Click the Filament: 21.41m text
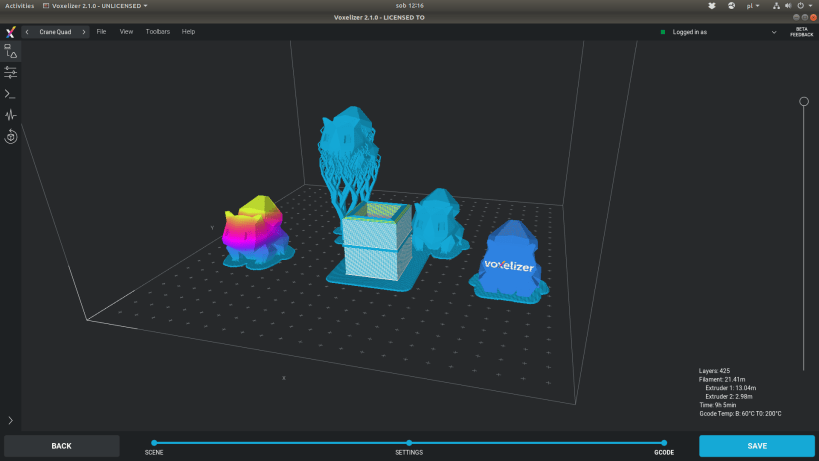This screenshot has height=461, width=819. 722,380
